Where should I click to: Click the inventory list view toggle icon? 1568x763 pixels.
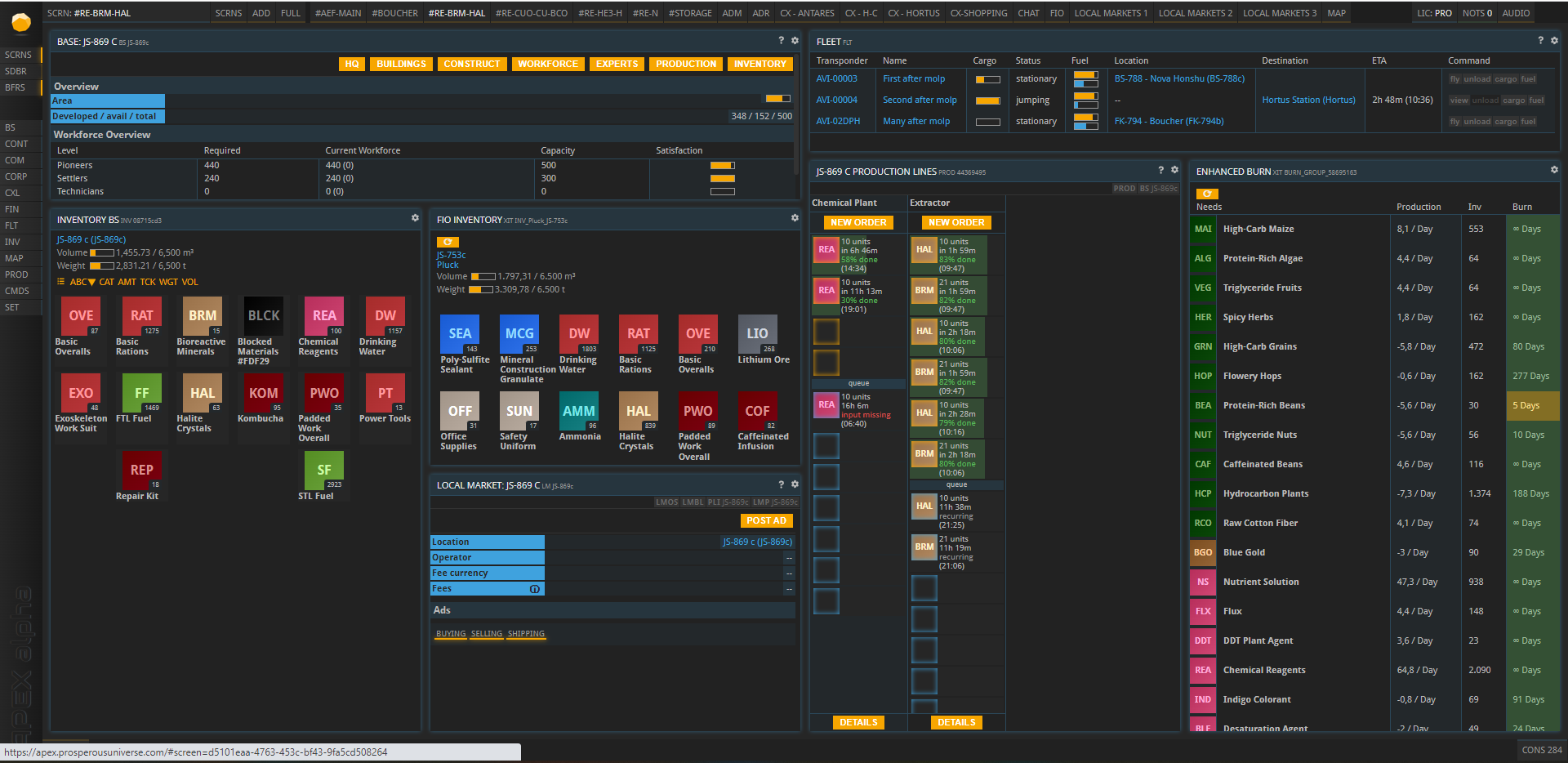coord(60,282)
